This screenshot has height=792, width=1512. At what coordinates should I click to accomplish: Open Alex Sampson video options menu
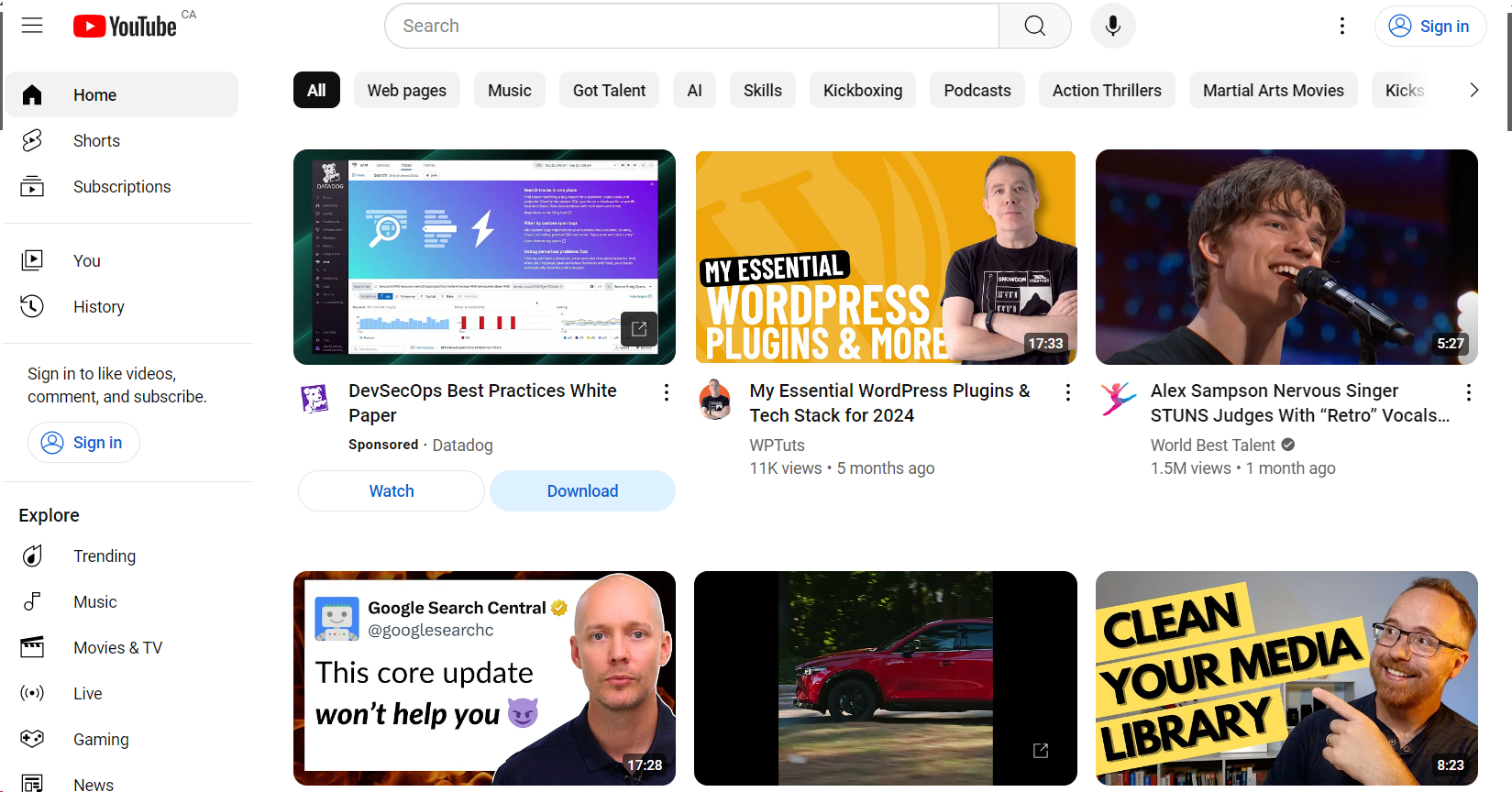pyautogui.click(x=1469, y=392)
